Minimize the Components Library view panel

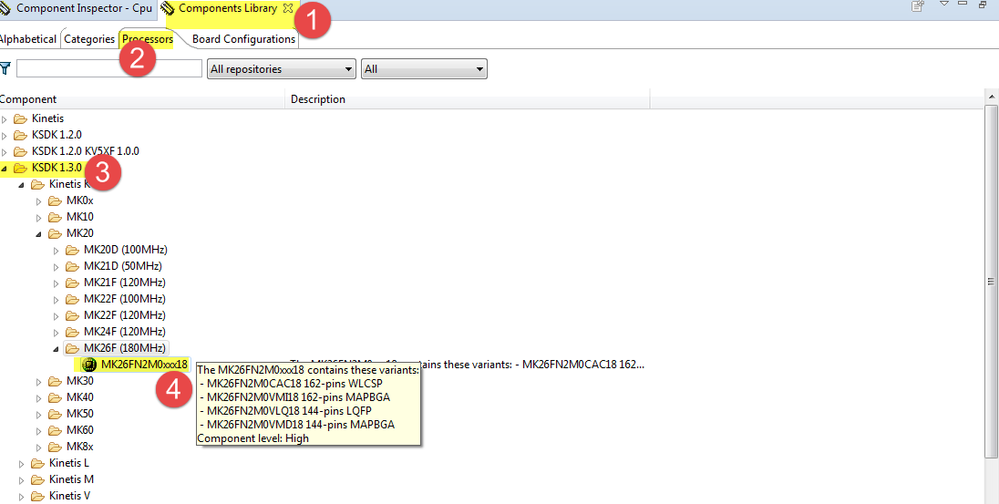click(964, 4)
